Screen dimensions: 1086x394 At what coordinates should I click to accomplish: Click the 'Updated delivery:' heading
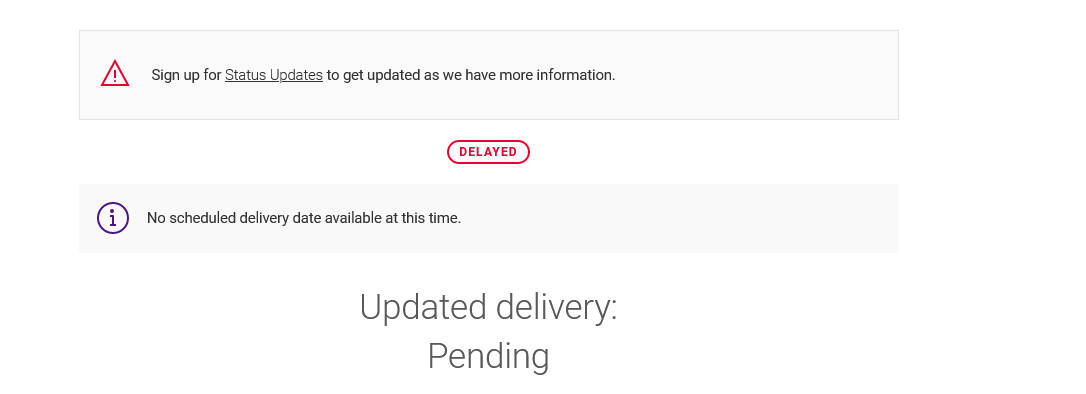point(488,307)
